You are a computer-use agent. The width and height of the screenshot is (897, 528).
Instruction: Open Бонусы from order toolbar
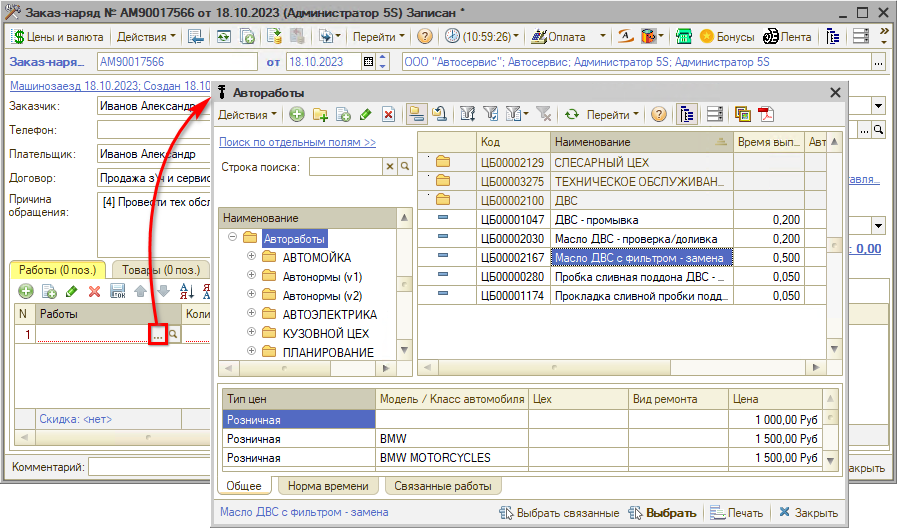point(727,37)
